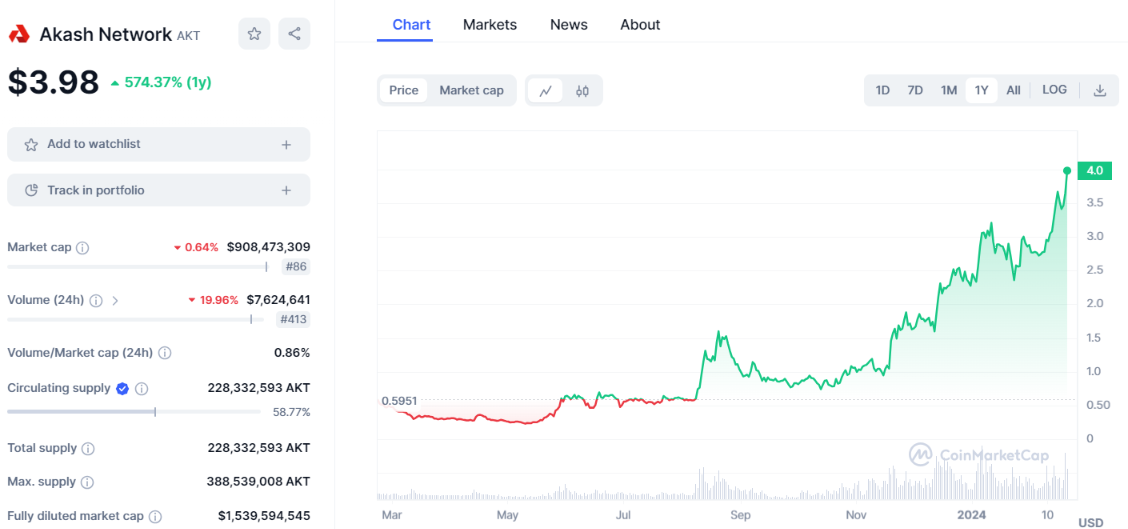Click the star icon in Add to watchlist
Screen dimensions: 1128x529
[31, 145]
